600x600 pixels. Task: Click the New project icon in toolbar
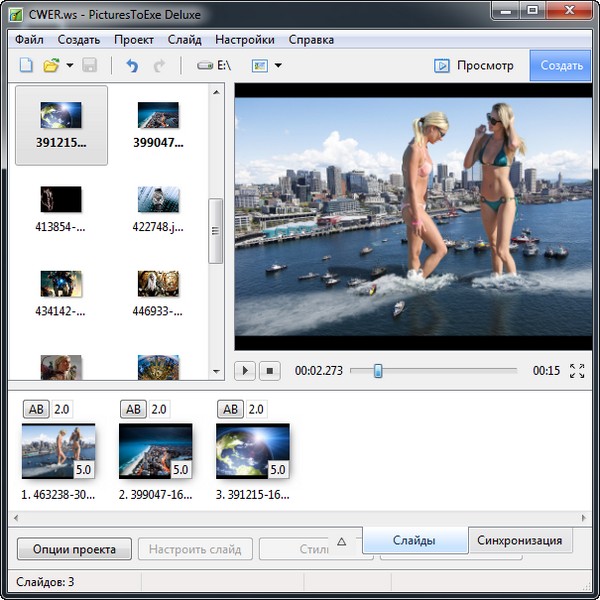[x=27, y=66]
